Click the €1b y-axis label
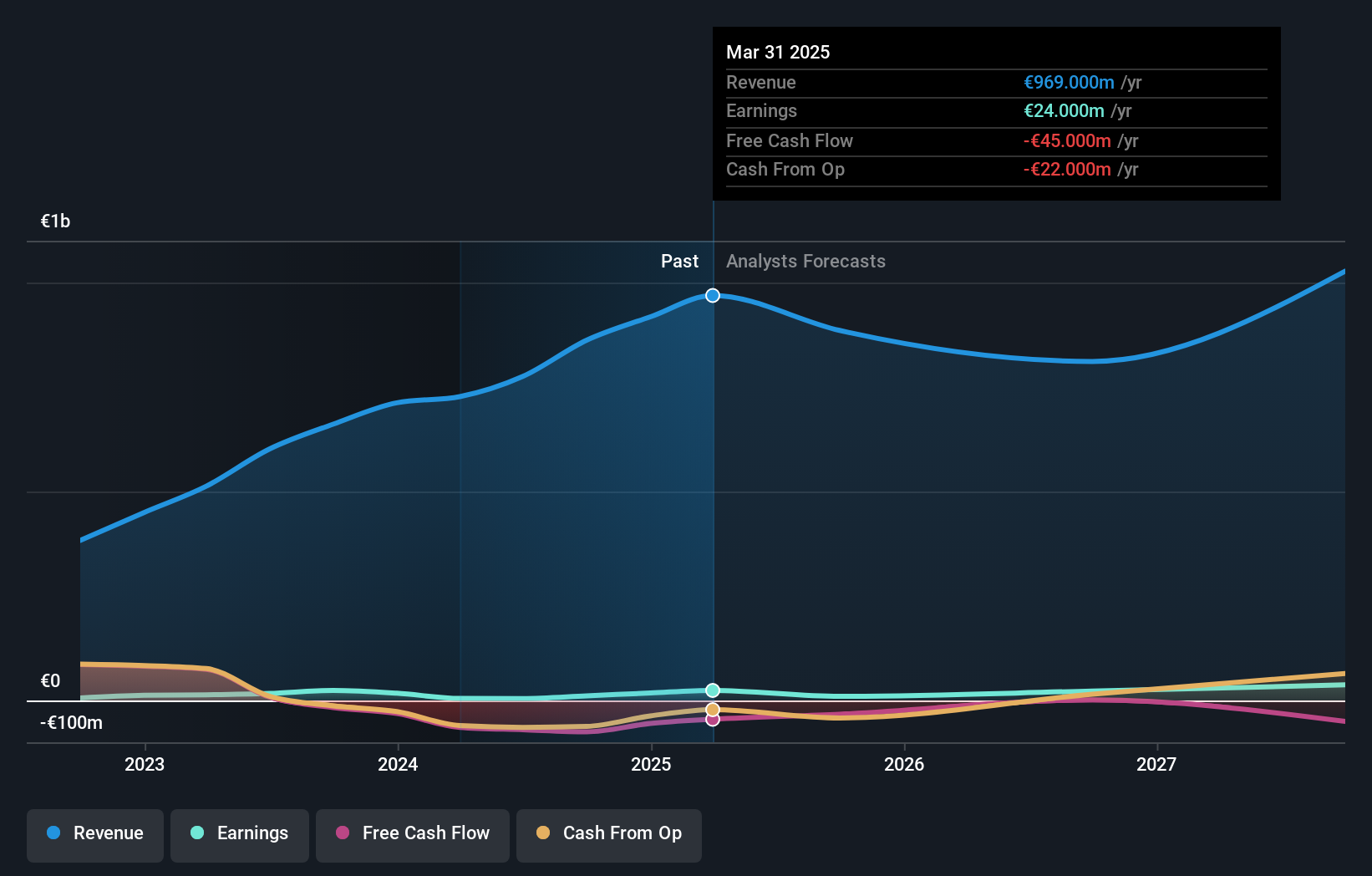 coord(55,221)
